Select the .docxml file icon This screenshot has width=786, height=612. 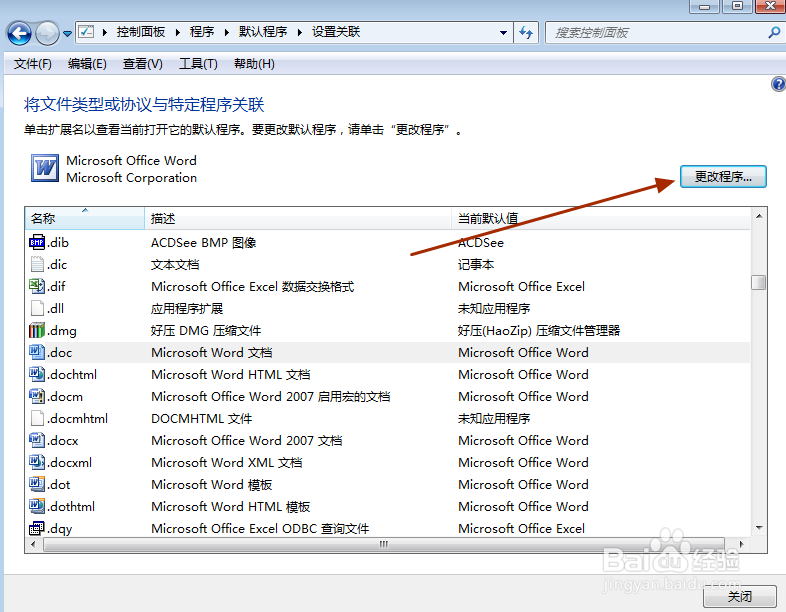[x=37, y=462]
